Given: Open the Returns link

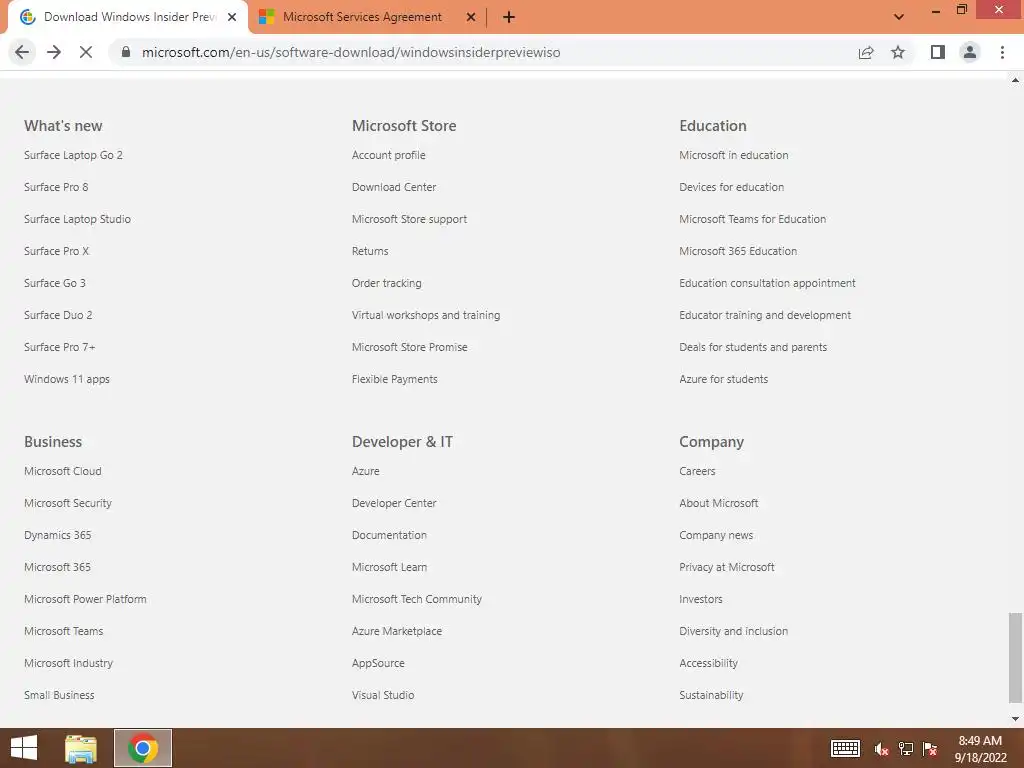Looking at the screenshot, I should coord(370,251).
